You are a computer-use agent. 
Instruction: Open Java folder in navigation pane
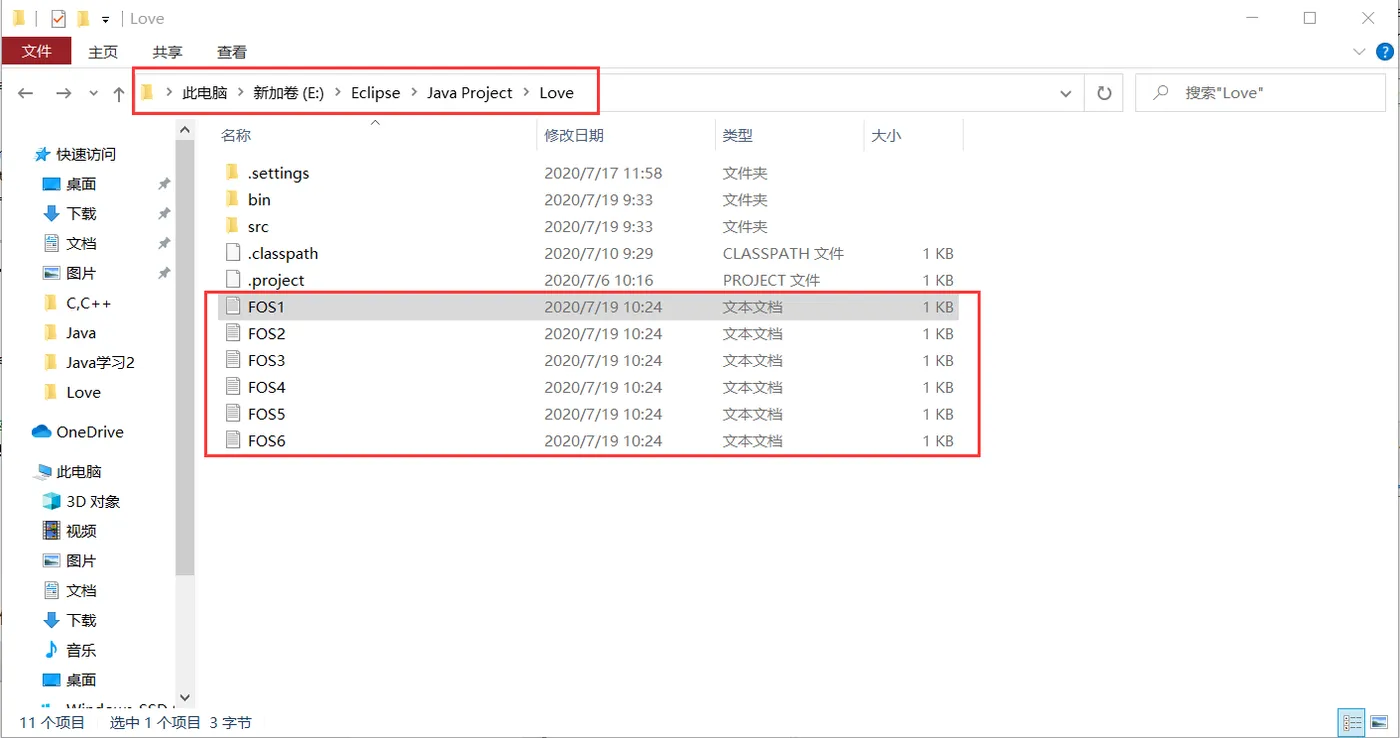pos(81,333)
